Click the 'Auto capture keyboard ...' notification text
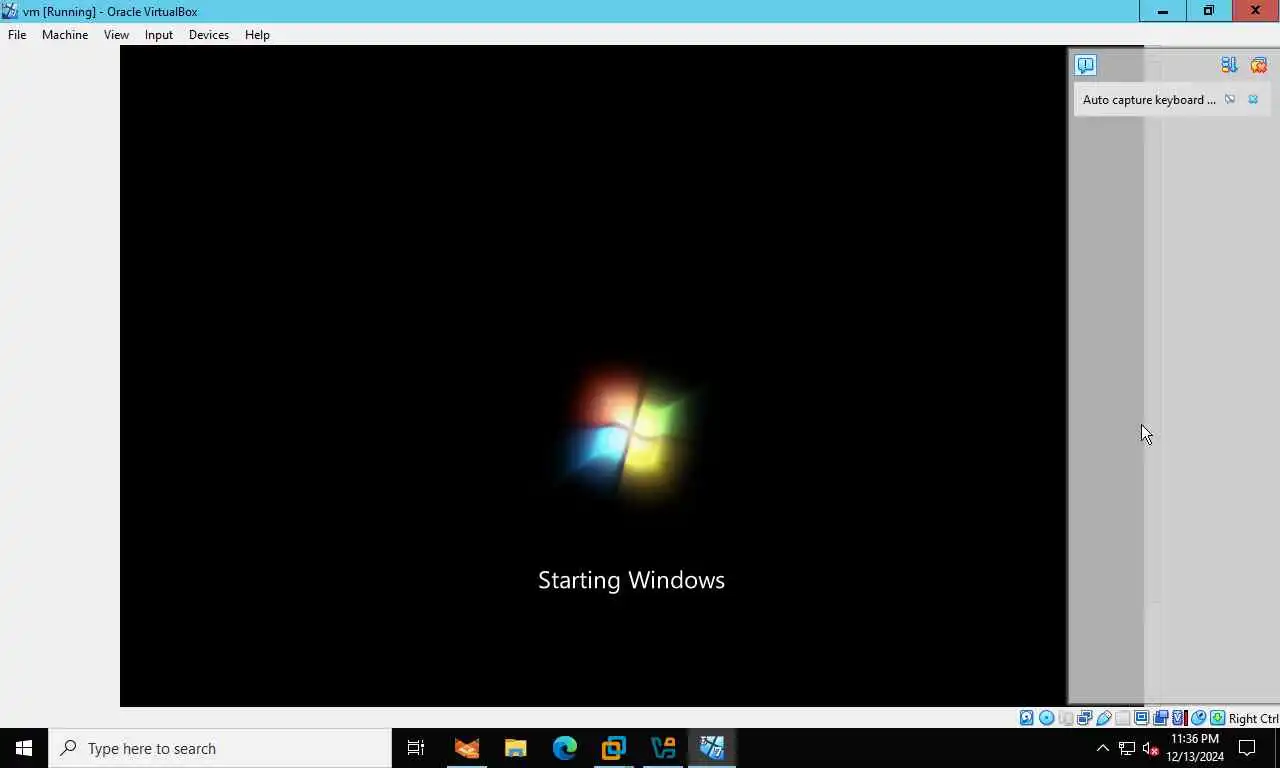The height and width of the screenshot is (768, 1280). click(1149, 99)
